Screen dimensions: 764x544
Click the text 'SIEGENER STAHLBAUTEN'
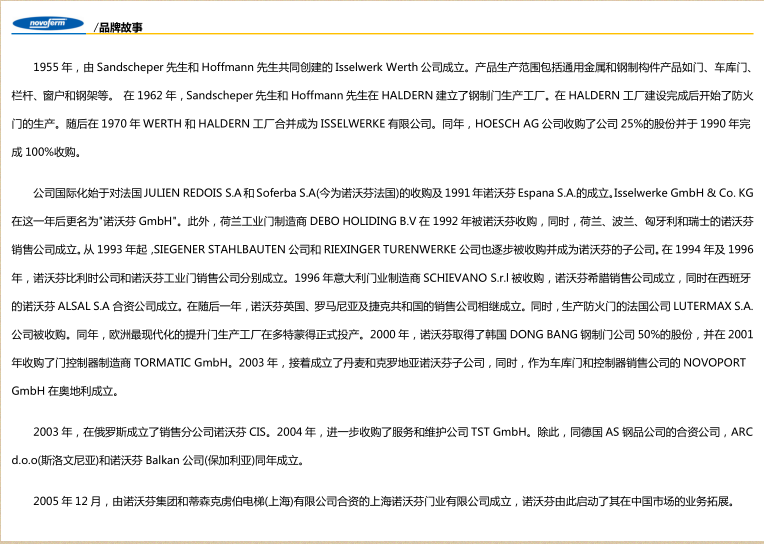[x=220, y=250]
